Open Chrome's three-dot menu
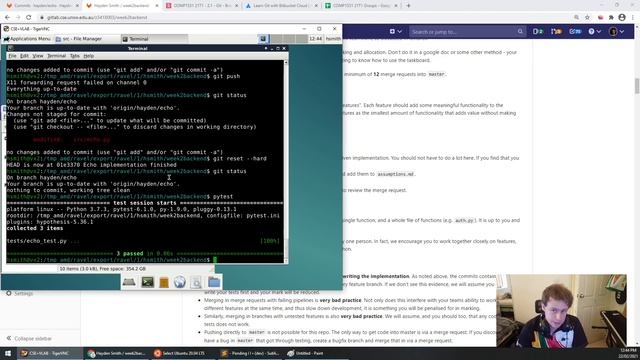This screenshot has width=640, height=360. [x=633, y=18]
